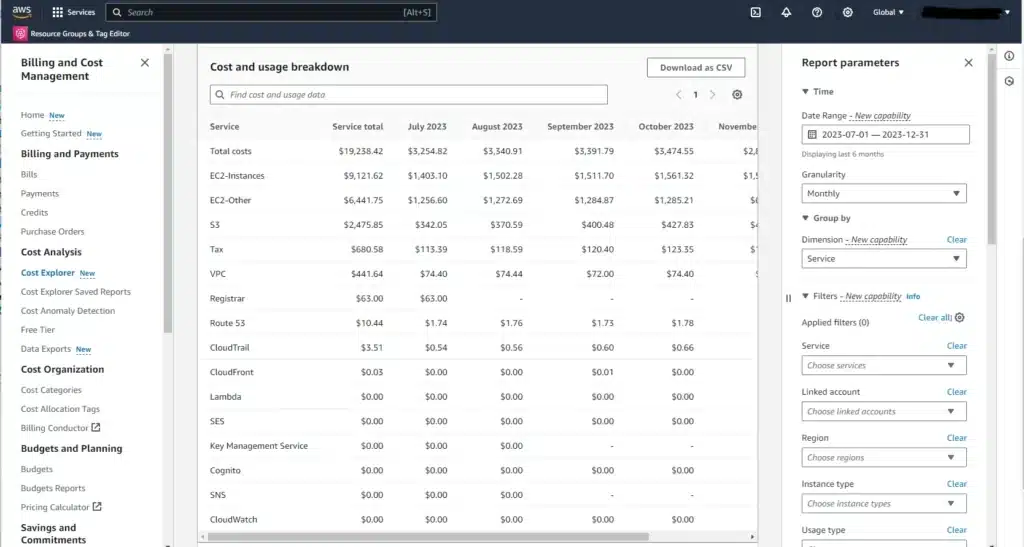Select Cost Explorer in the sidebar
The height and width of the screenshot is (547, 1024).
[x=48, y=273]
